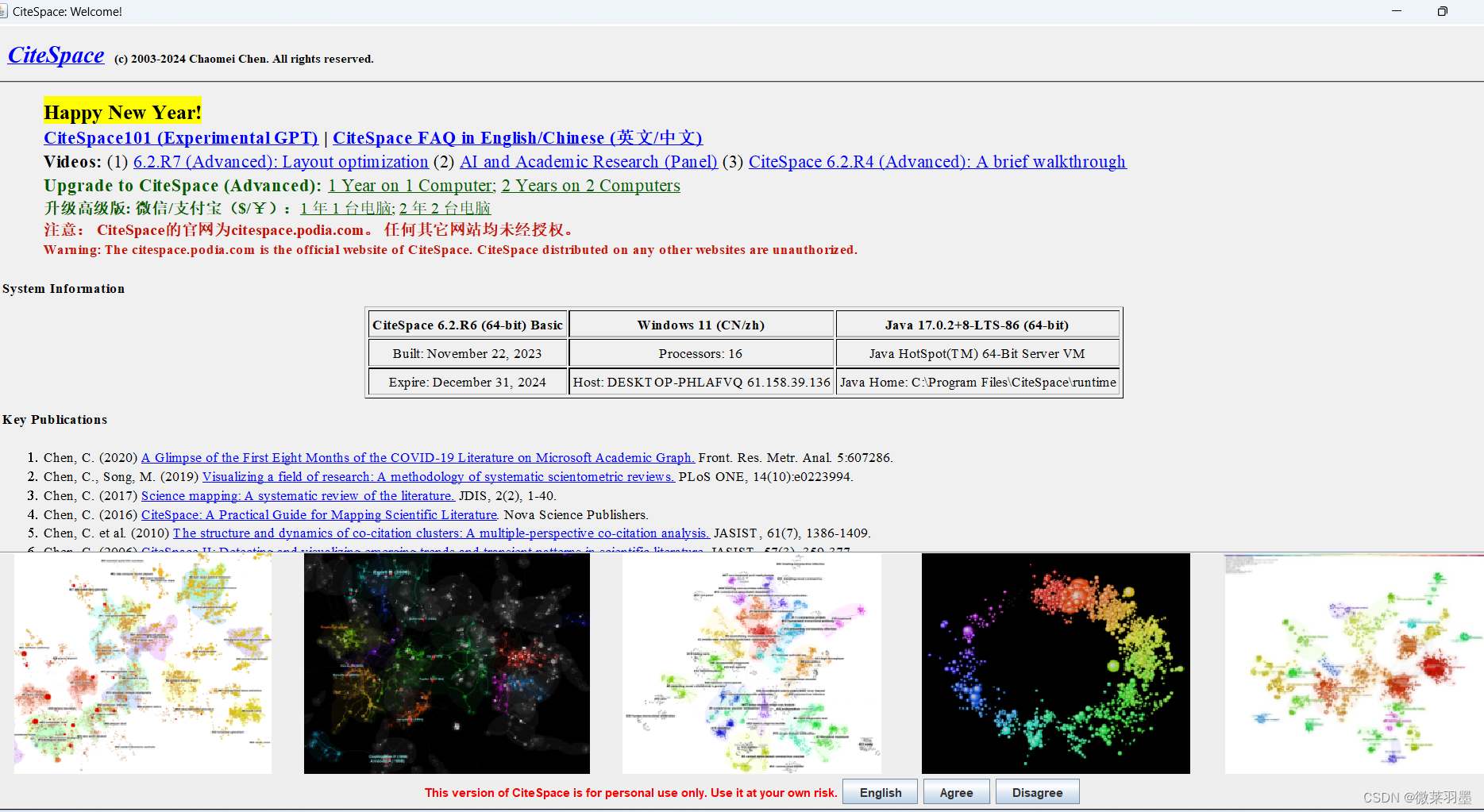Click the Built: November 22, 2023 cell
This screenshot has width=1484, height=812.
click(x=468, y=353)
